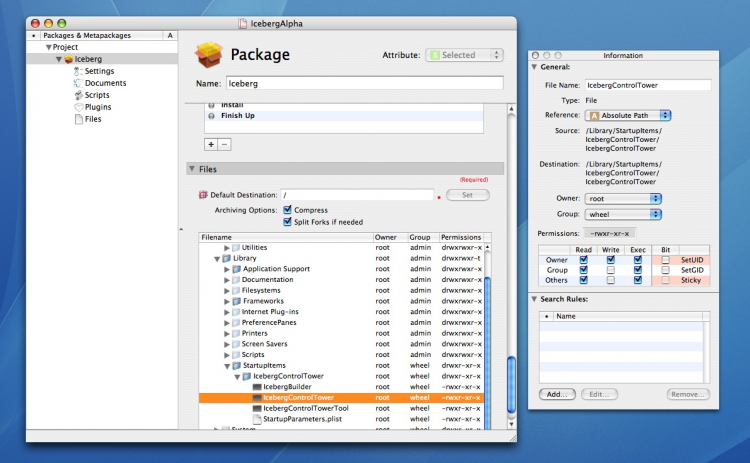Click the Frameworks folder icon
Viewport: 750px width, 463px height.
[x=236, y=301]
